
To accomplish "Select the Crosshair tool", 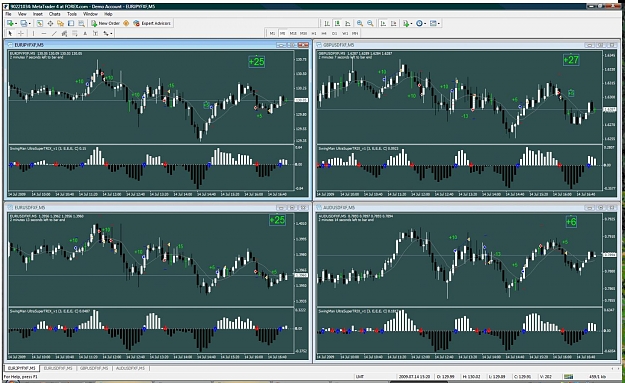I will click(21, 33).
